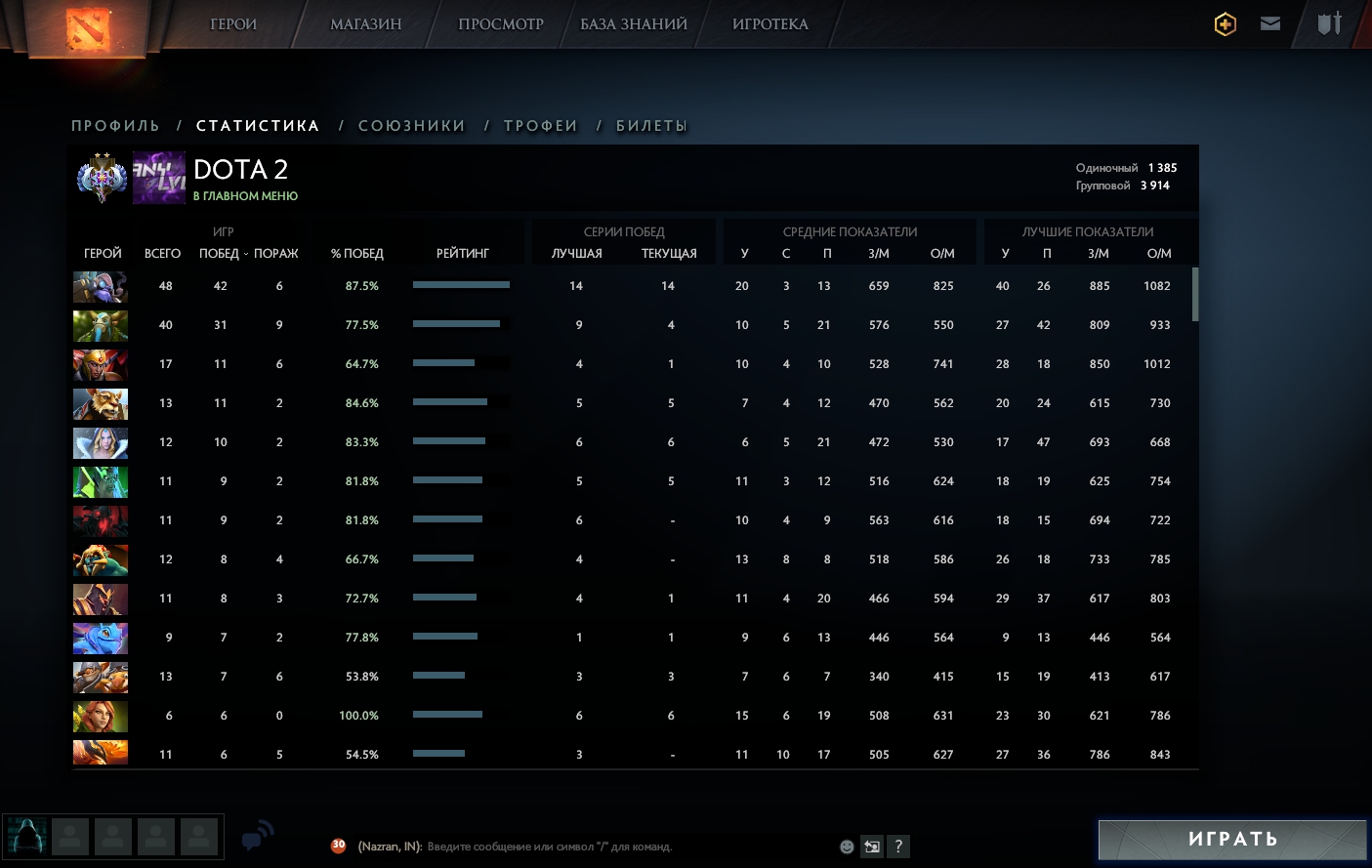Open the chat help question mark
This screenshot has width=1372, height=868.
[898, 847]
